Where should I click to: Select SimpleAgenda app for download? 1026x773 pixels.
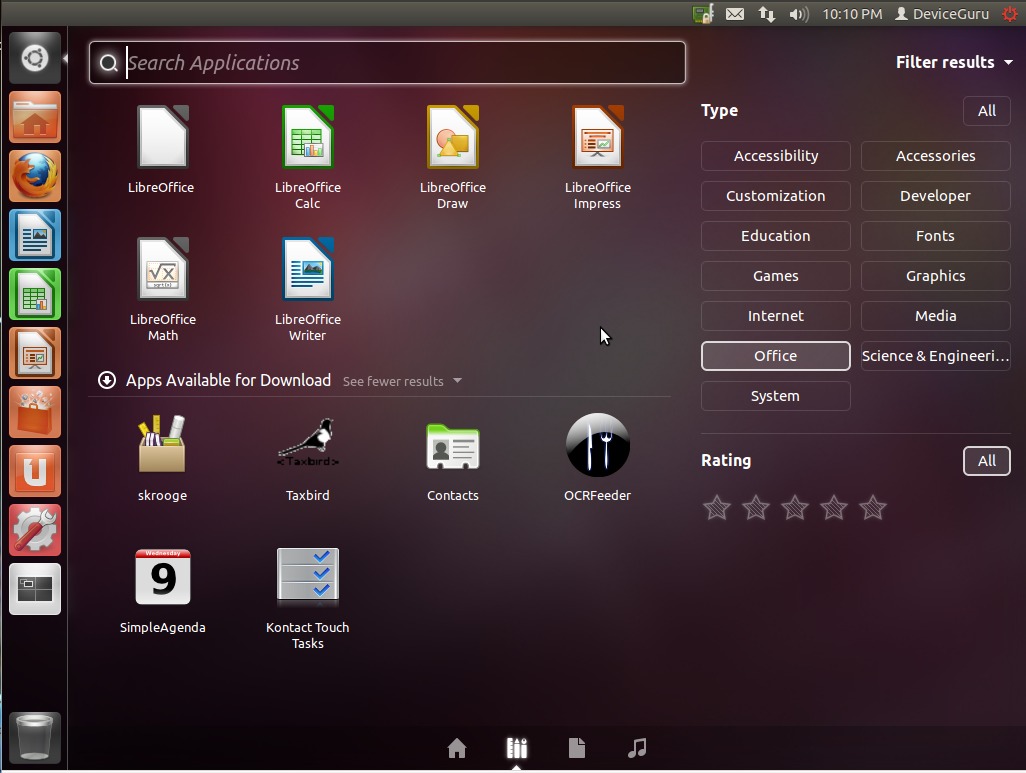(x=162, y=590)
